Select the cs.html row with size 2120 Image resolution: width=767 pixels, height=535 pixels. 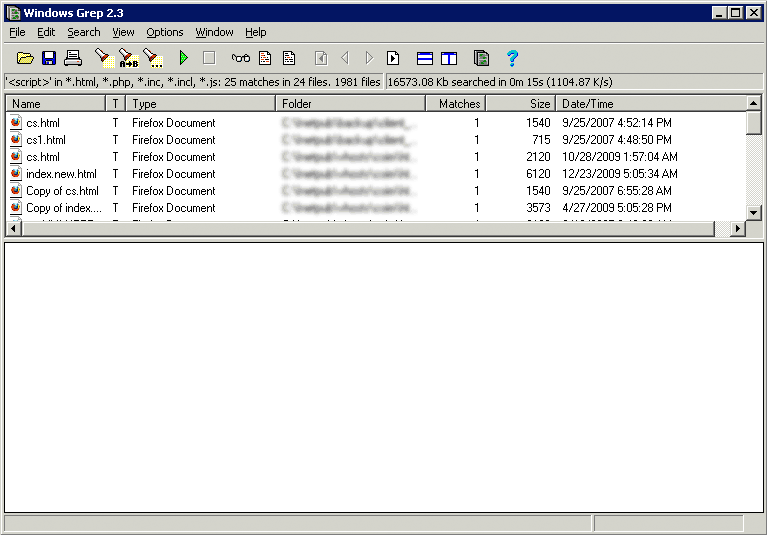point(377,157)
